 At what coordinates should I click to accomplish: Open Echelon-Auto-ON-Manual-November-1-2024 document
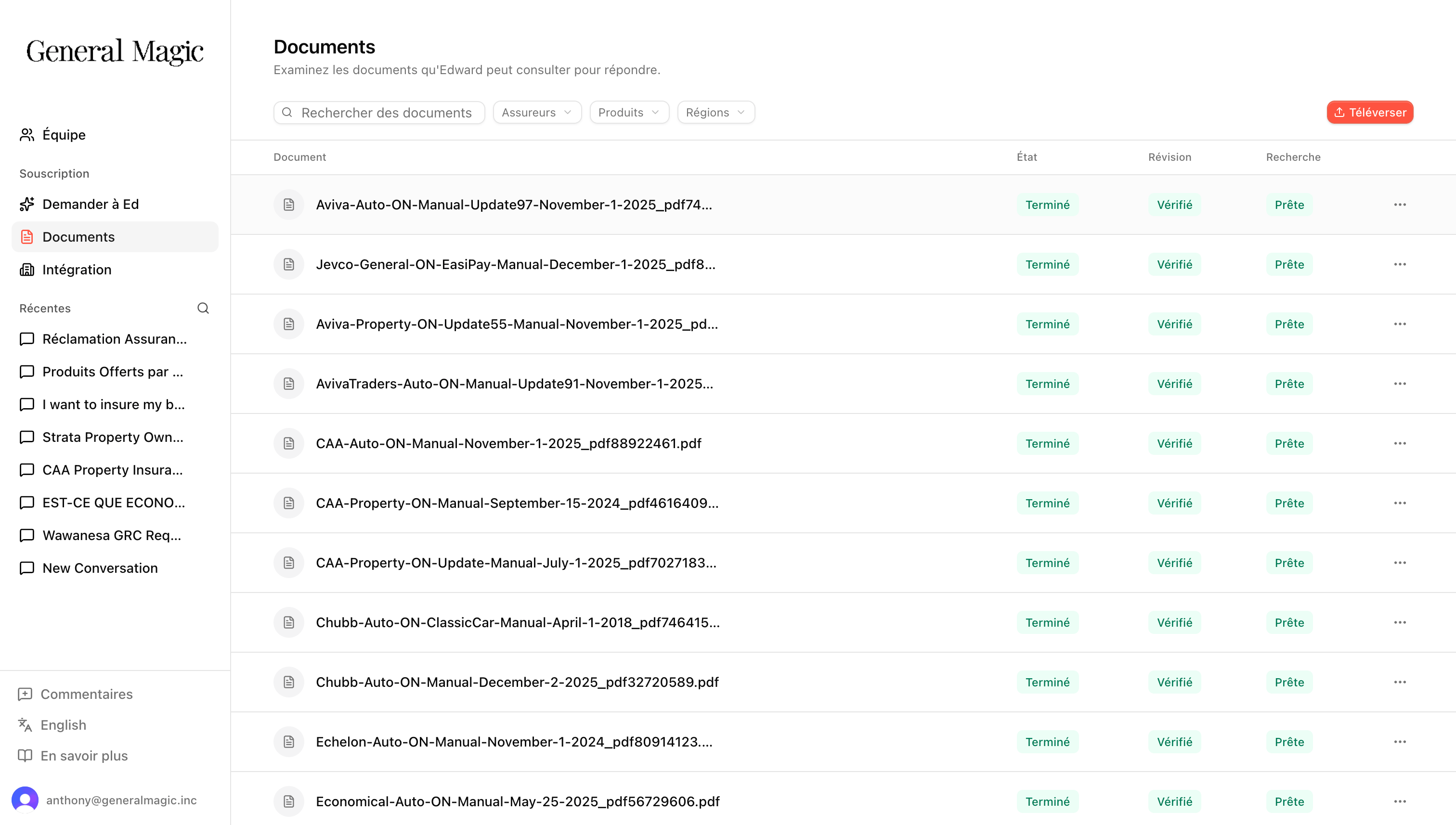[514, 742]
